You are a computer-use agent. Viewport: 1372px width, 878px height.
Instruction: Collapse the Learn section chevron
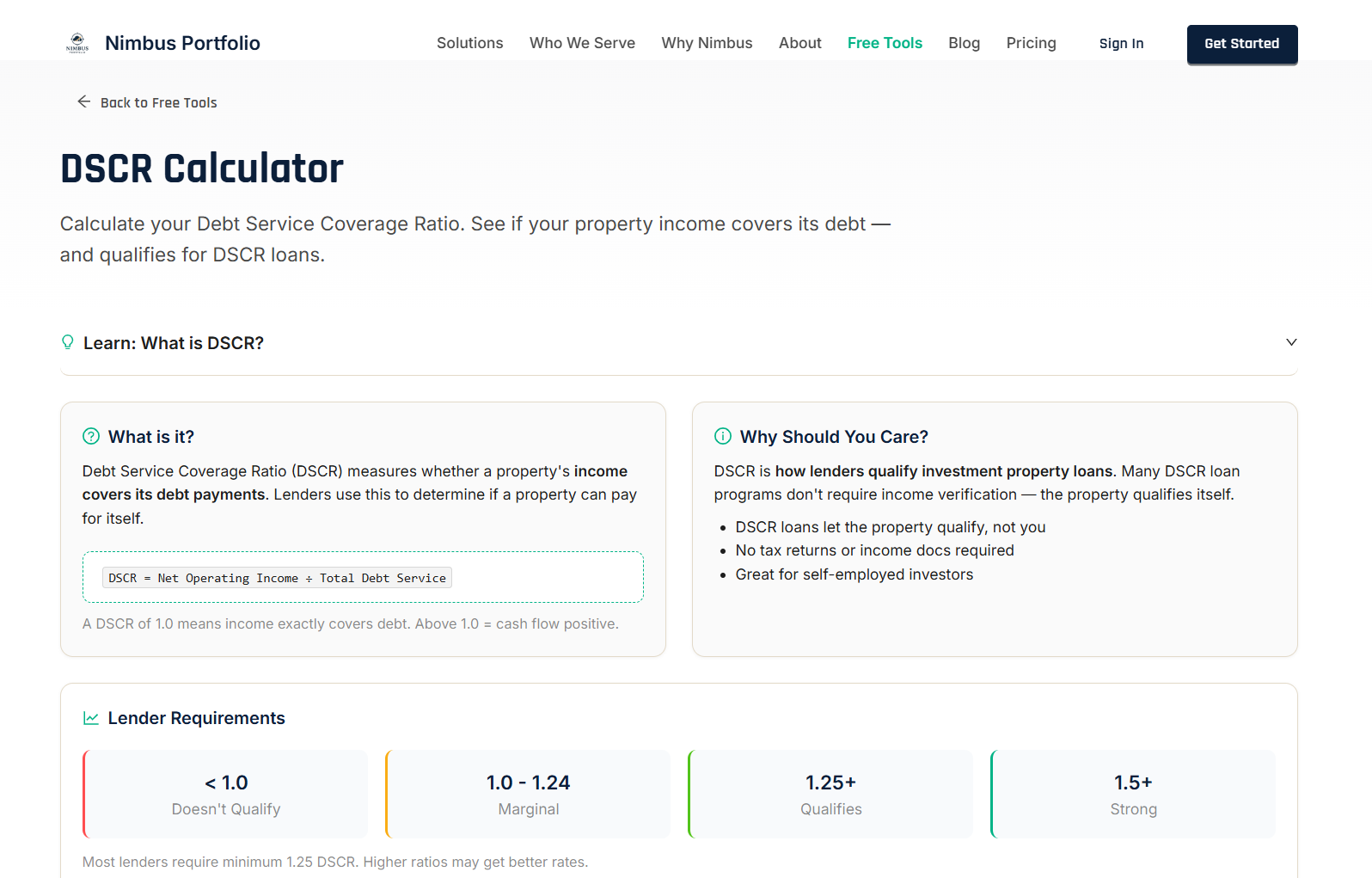(1290, 342)
